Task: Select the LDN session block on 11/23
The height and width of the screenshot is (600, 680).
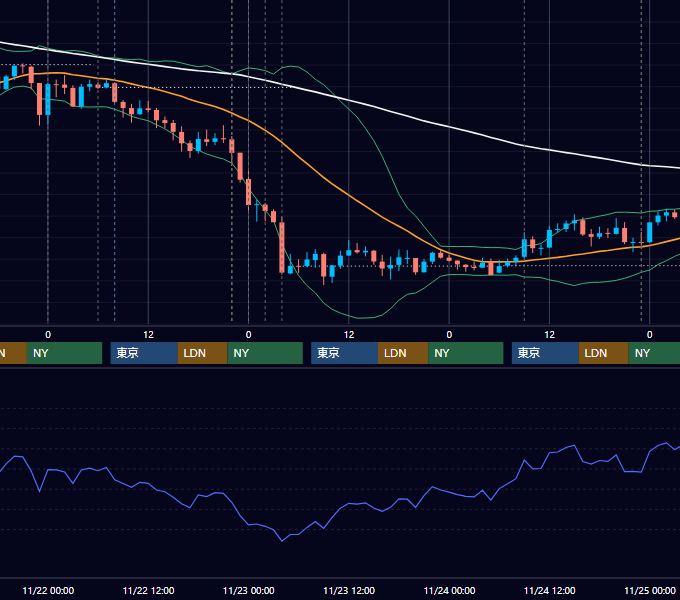Action: [403, 353]
